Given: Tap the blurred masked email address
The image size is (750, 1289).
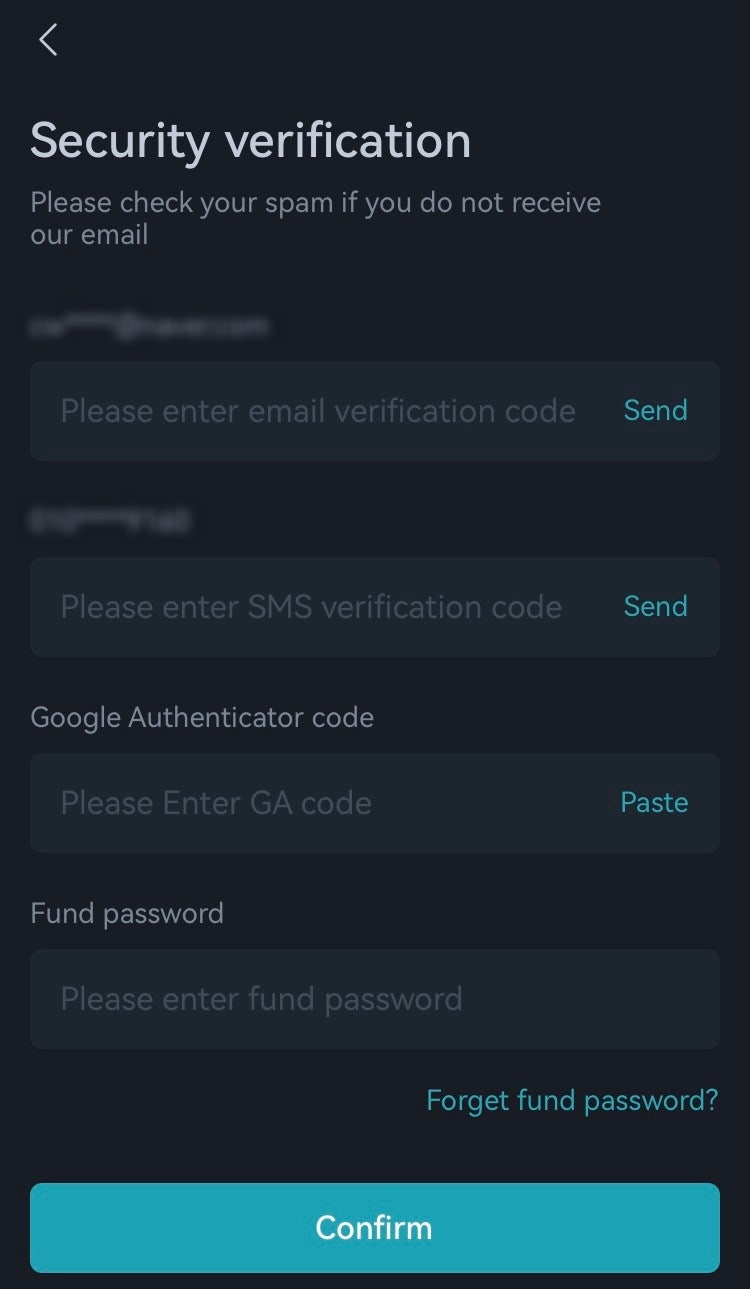Looking at the screenshot, I should 150,326.
